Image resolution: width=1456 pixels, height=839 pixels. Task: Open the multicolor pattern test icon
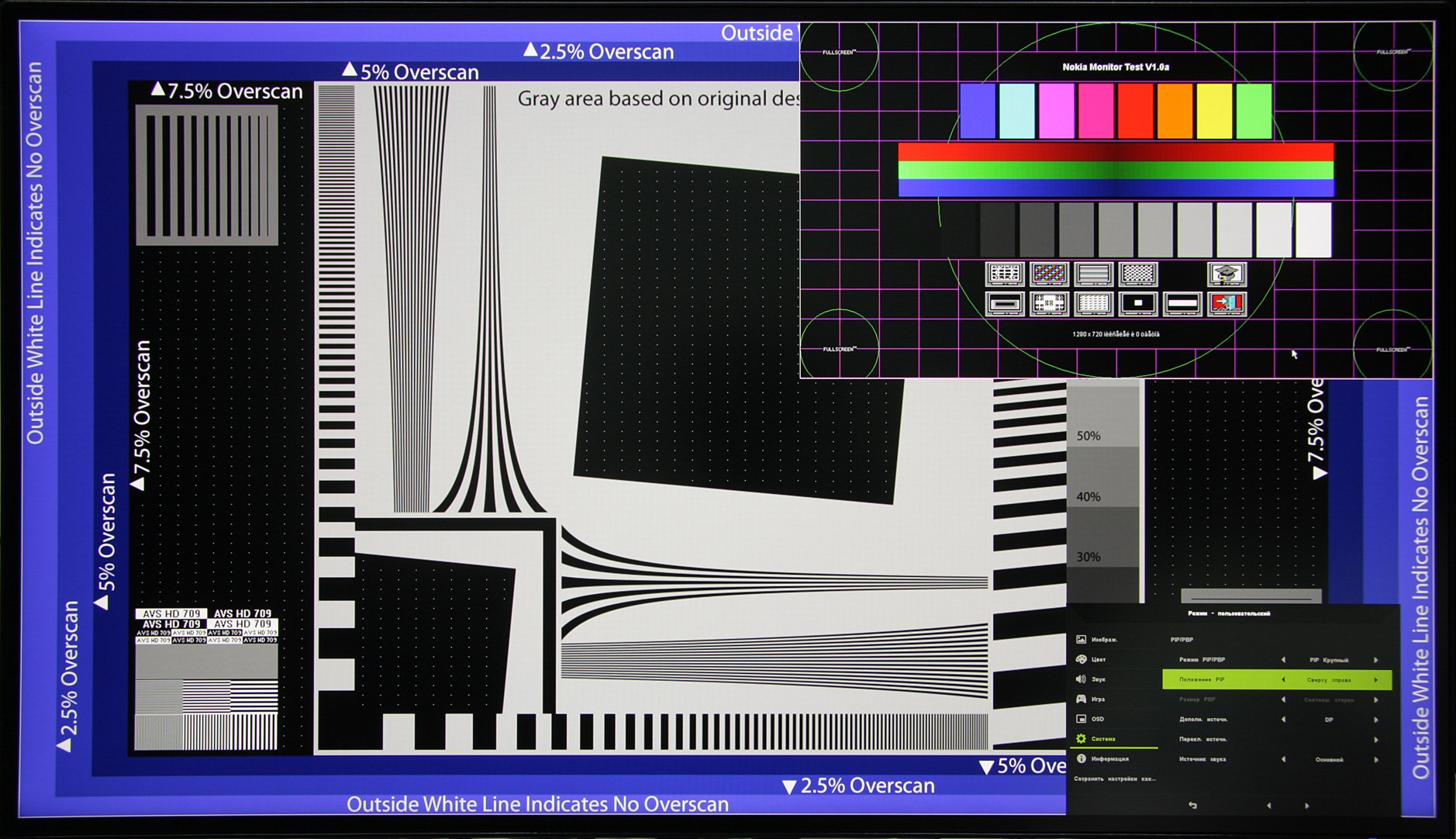[x=1049, y=274]
